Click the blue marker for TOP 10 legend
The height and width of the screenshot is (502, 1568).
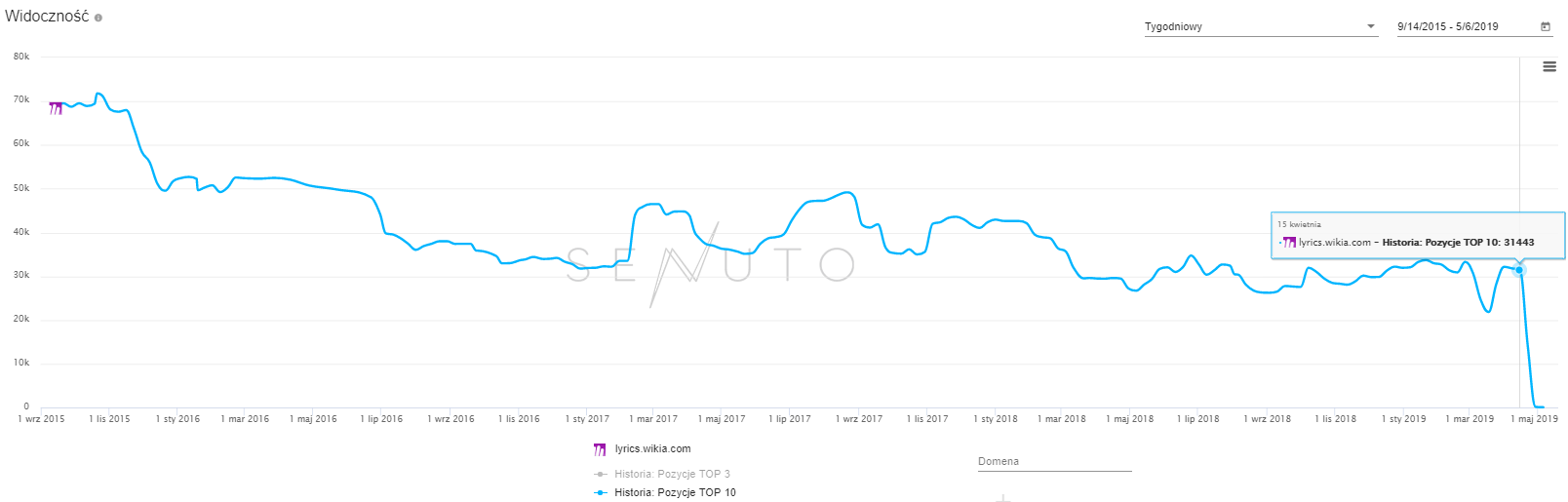[x=601, y=493]
